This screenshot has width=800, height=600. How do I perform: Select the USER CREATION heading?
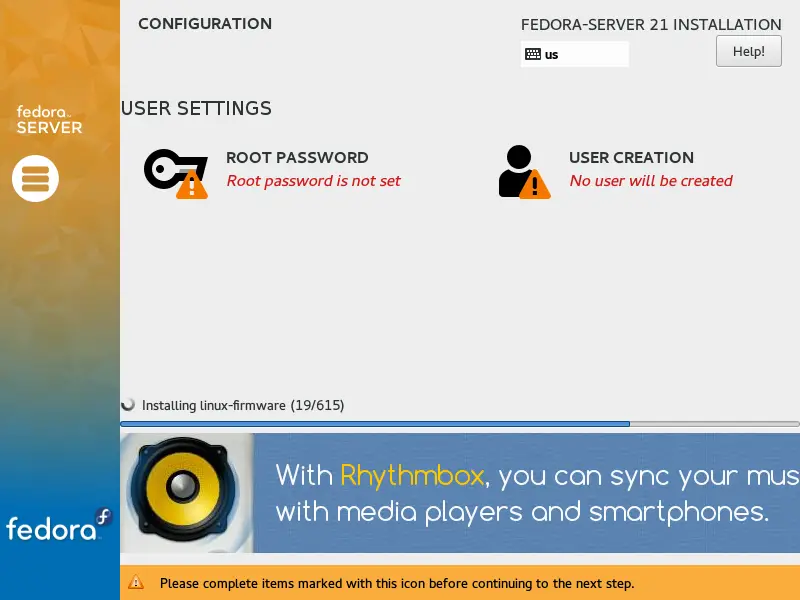pos(631,158)
